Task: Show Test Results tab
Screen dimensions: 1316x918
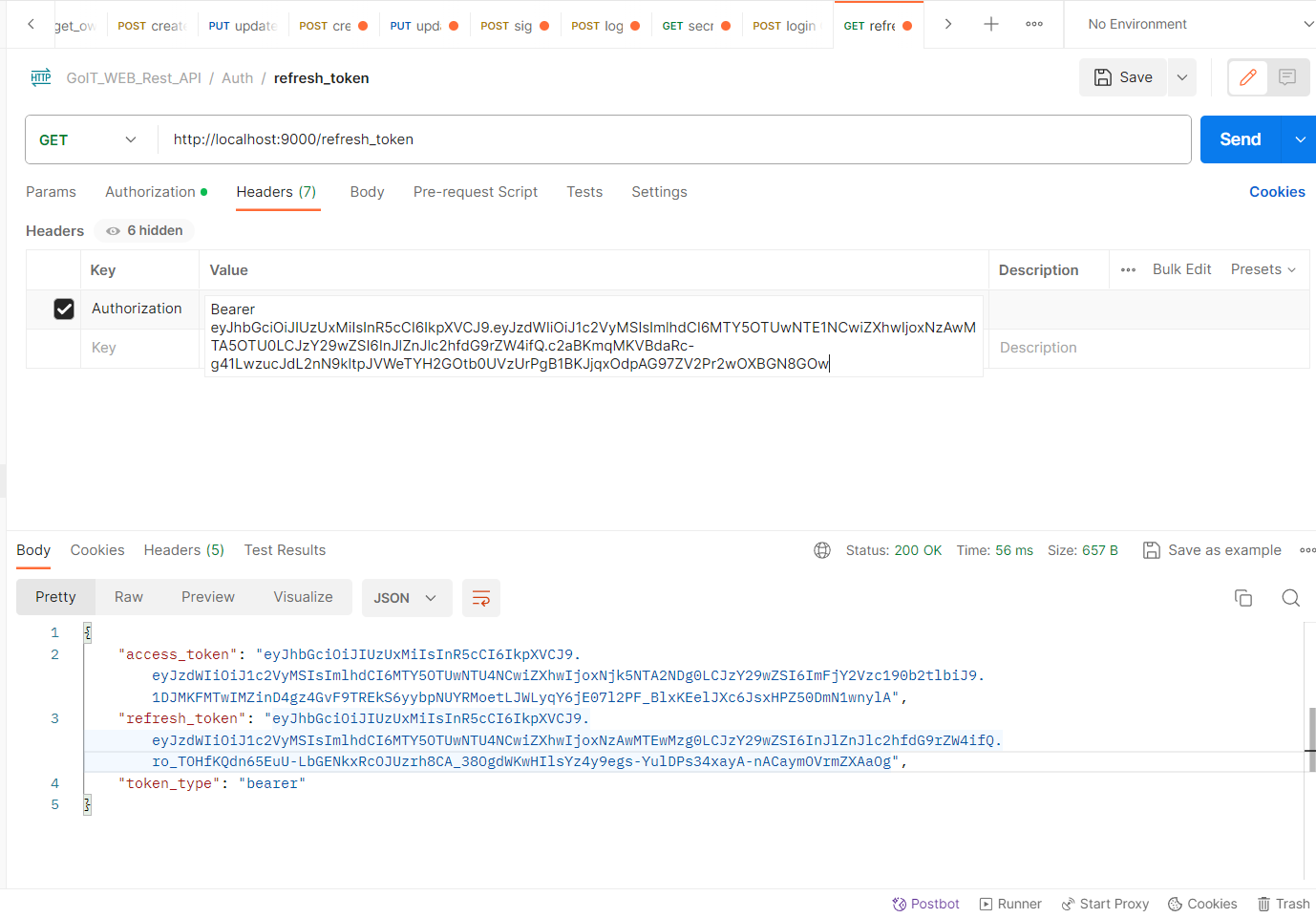Action: 285,550
